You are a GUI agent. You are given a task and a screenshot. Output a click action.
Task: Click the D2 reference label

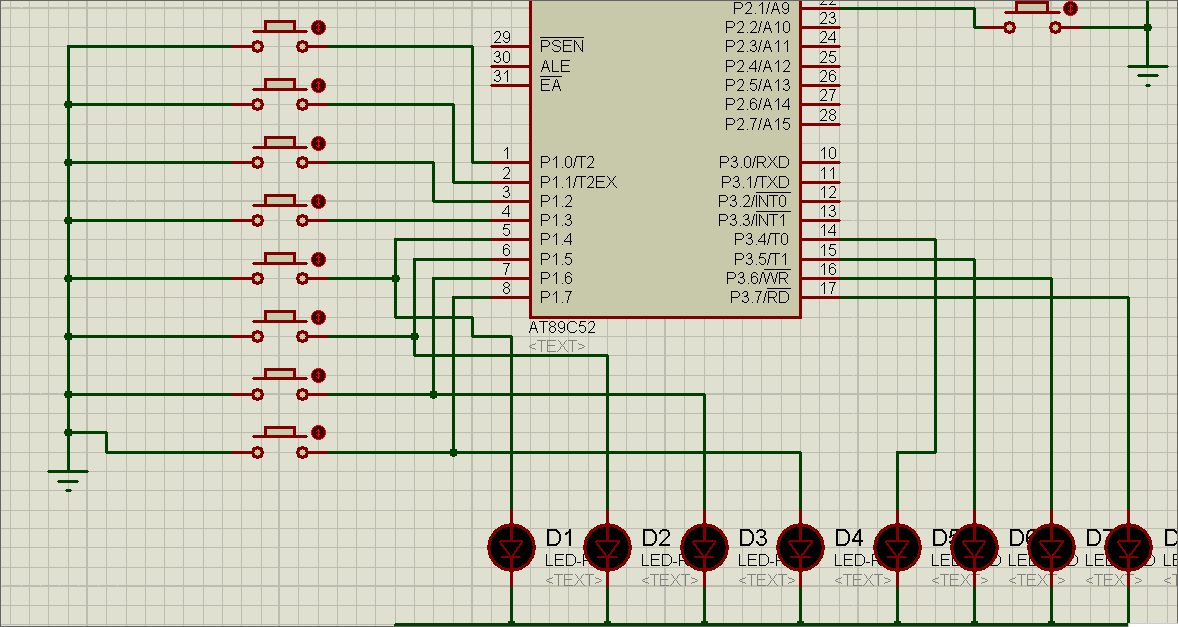coord(656,538)
